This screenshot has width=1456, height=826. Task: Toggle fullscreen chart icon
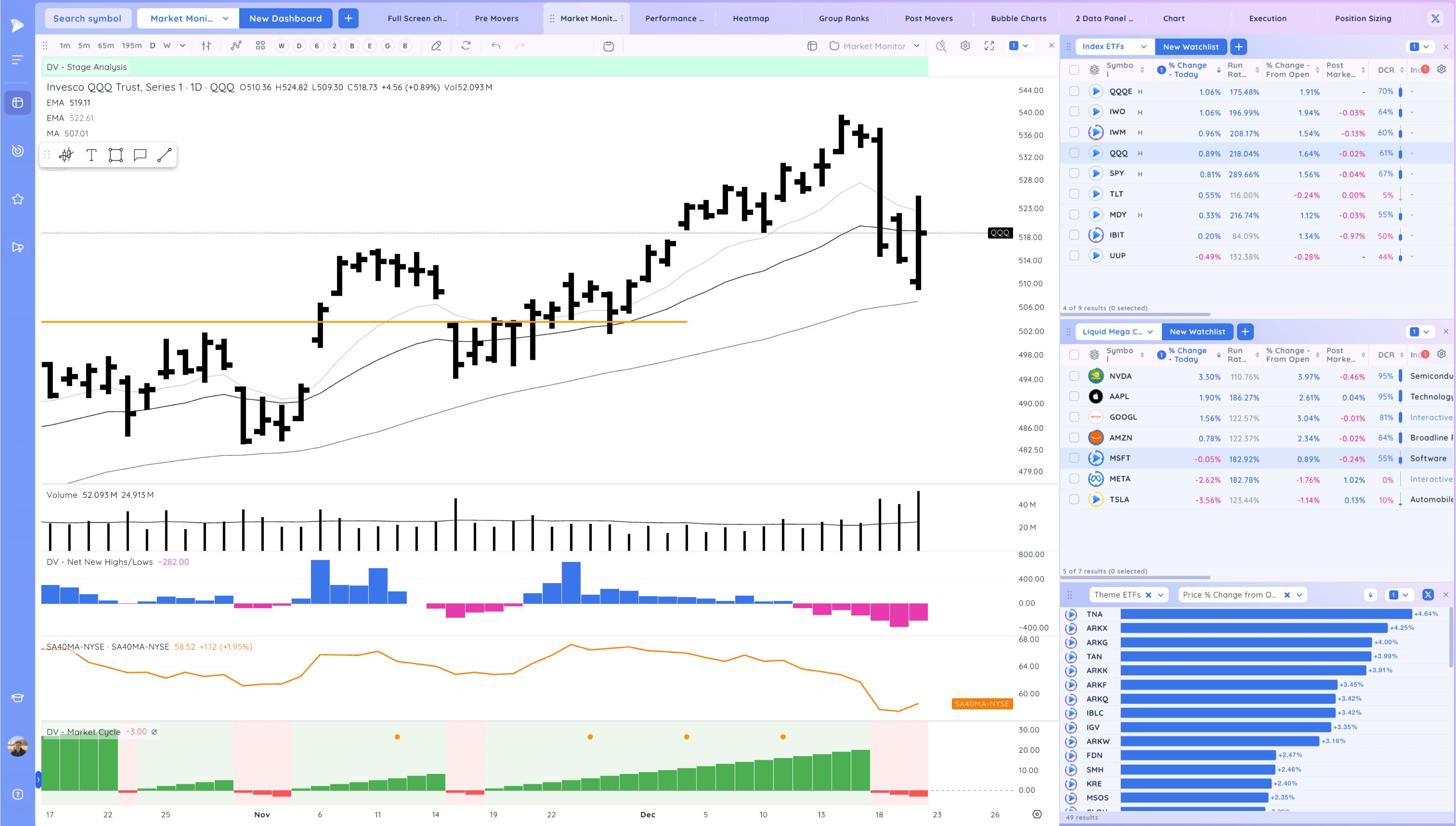[989, 46]
